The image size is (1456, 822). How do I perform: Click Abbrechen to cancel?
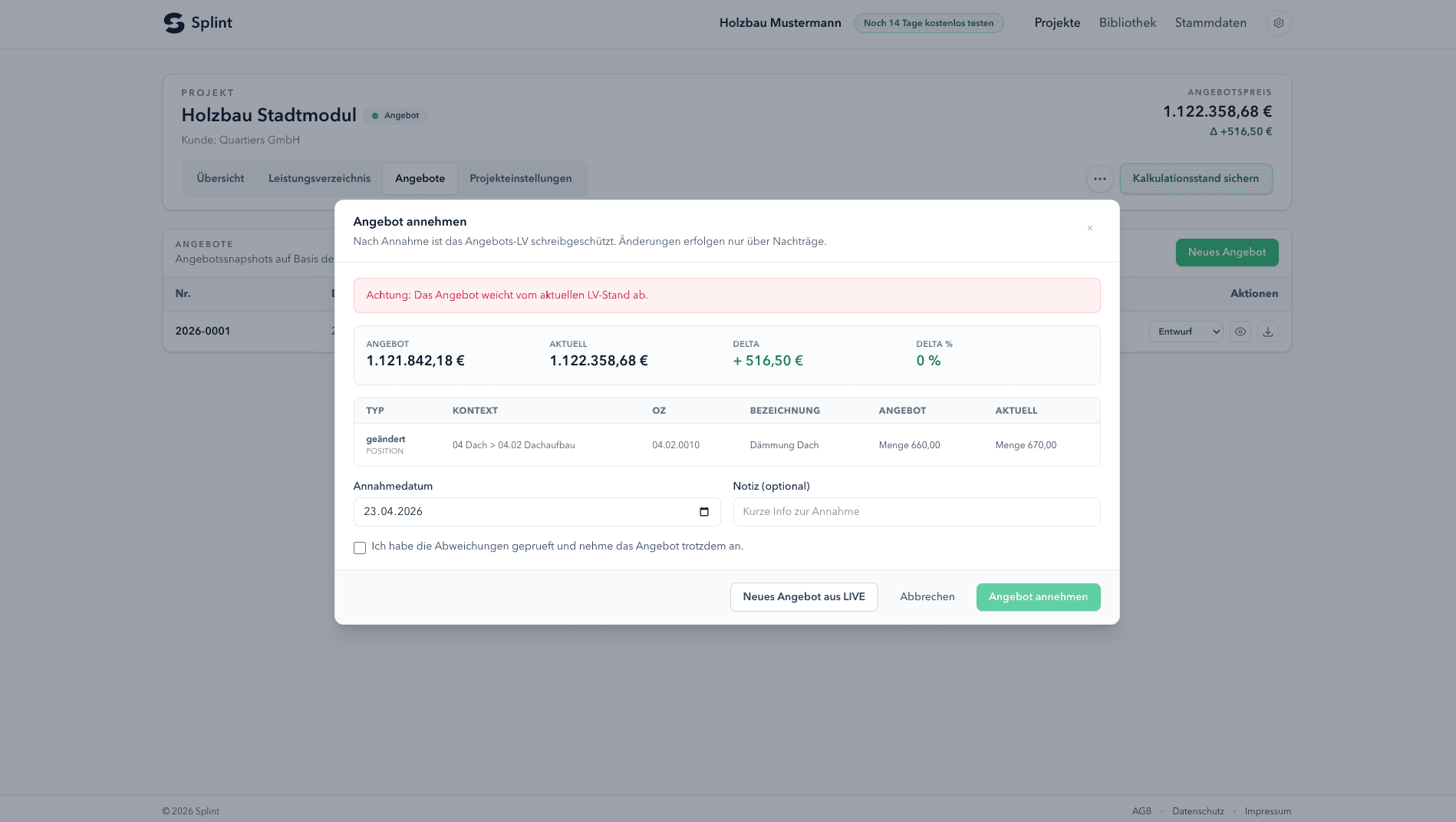(927, 597)
